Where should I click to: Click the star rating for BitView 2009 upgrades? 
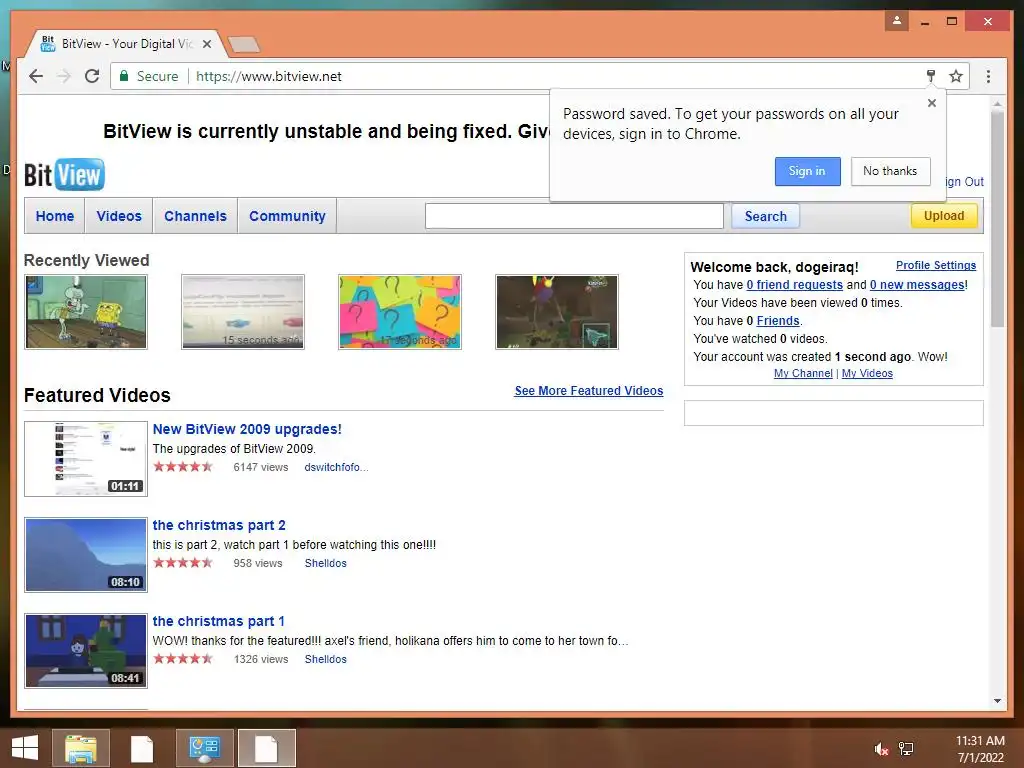click(183, 466)
